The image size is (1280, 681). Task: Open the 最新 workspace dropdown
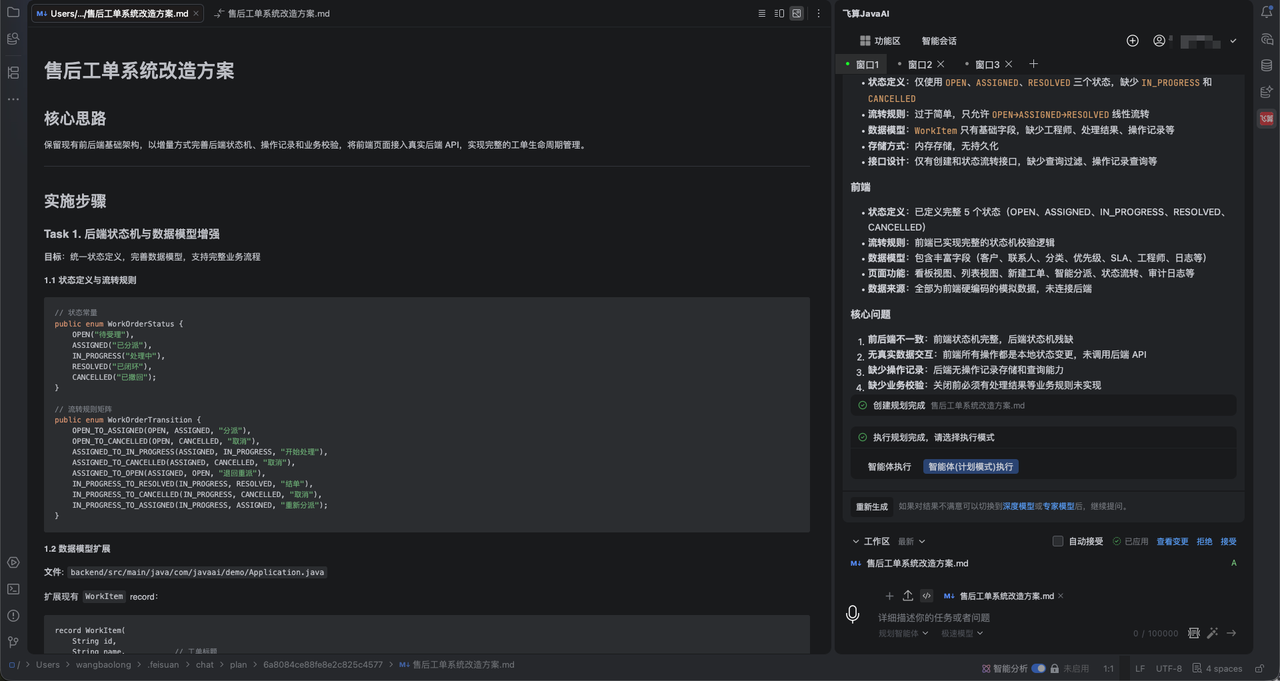[x=911, y=541]
